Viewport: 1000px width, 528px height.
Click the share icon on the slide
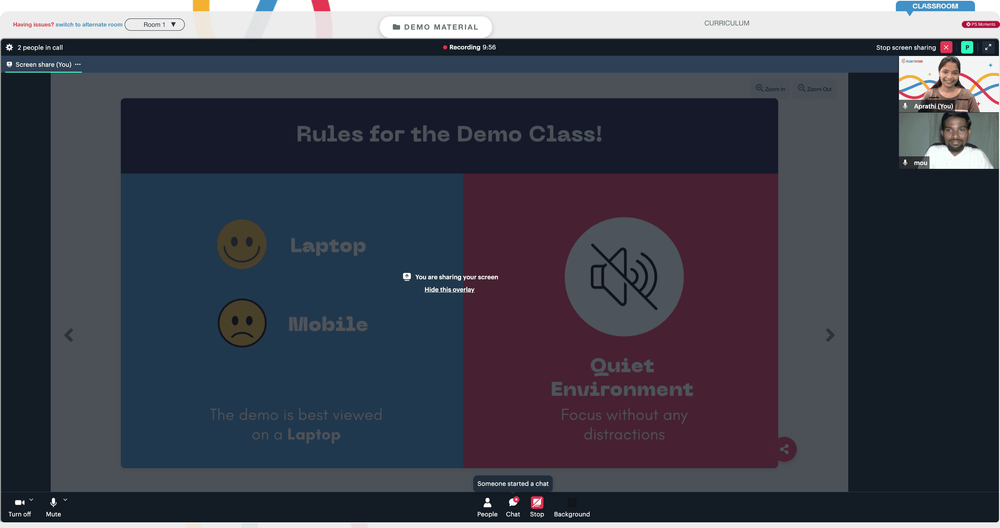(784, 450)
